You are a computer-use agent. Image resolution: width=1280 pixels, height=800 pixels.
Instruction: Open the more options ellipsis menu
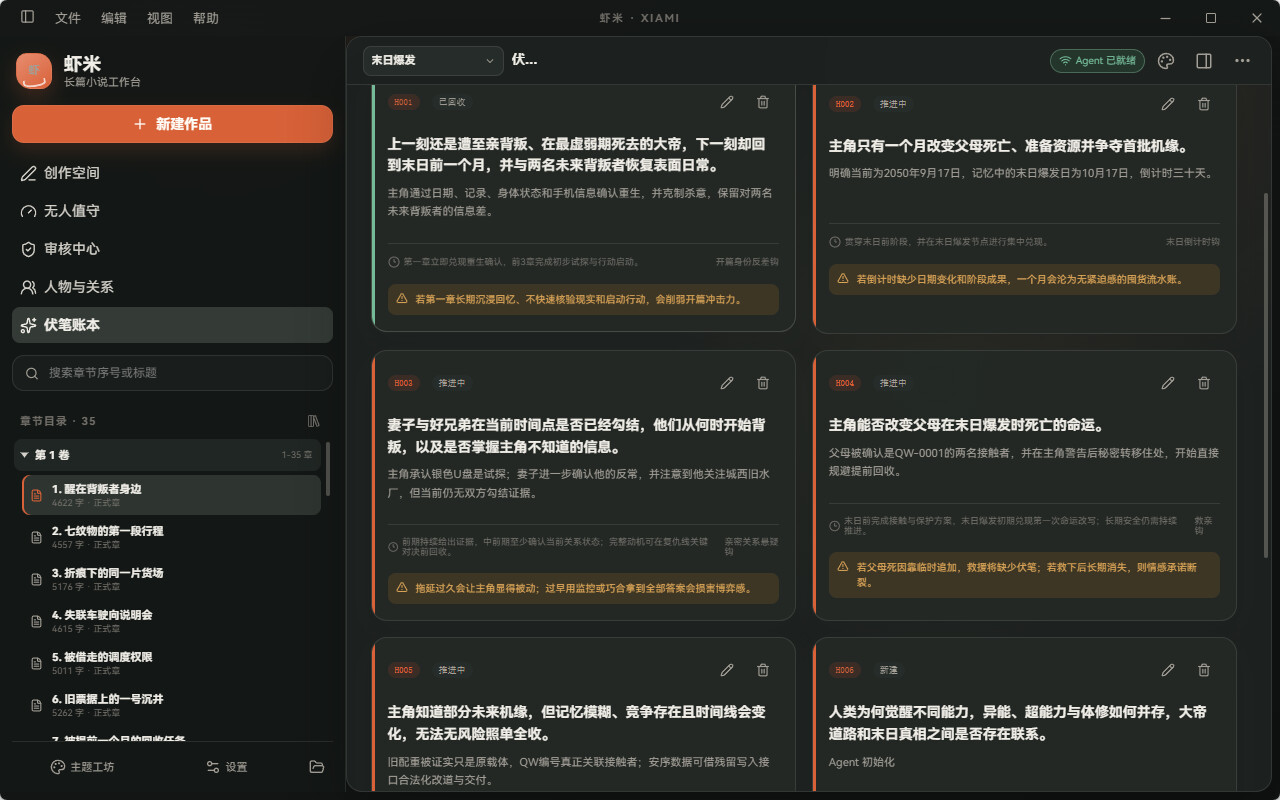pos(1242,61)
